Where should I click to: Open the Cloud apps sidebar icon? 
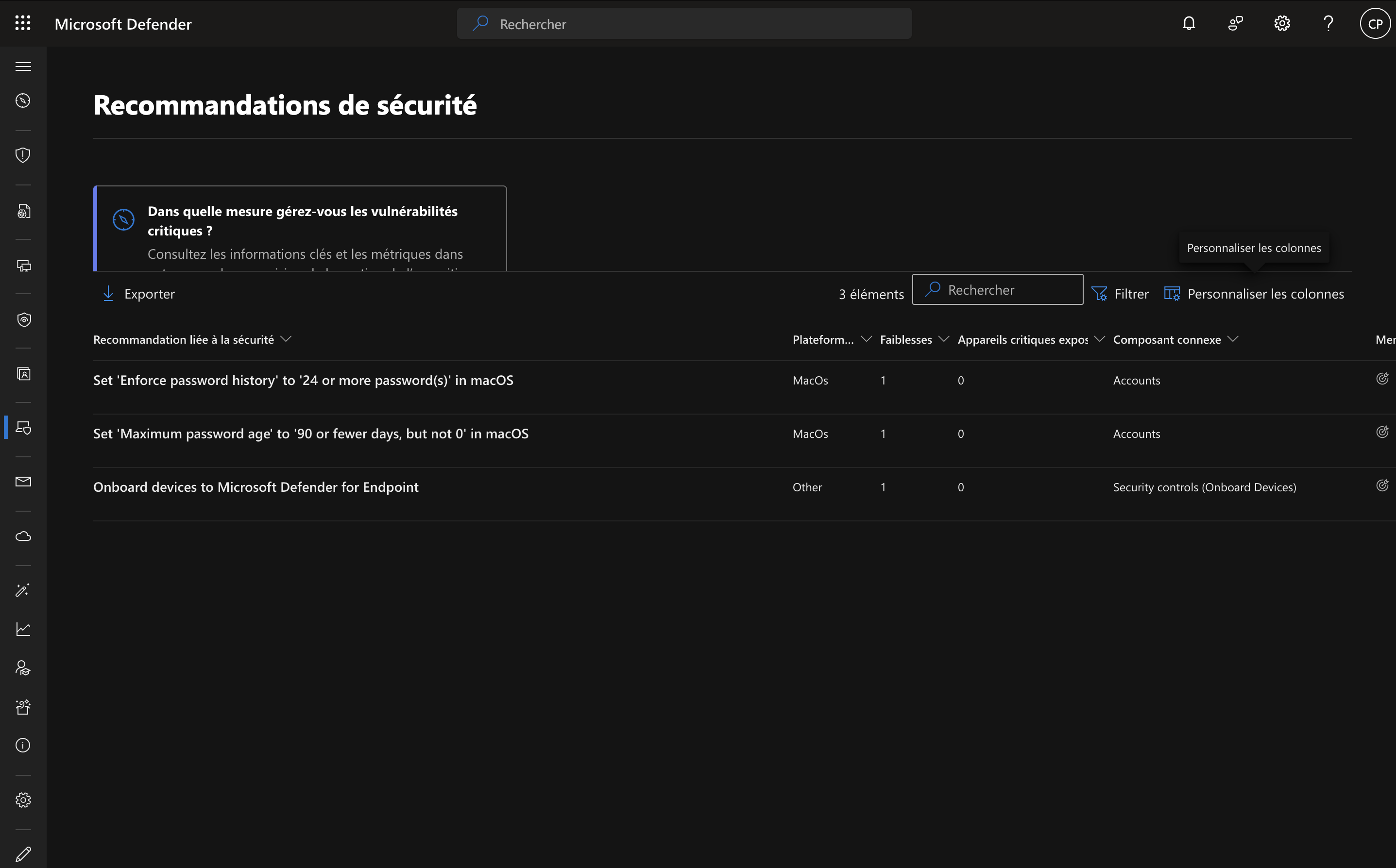click(23, 536)
